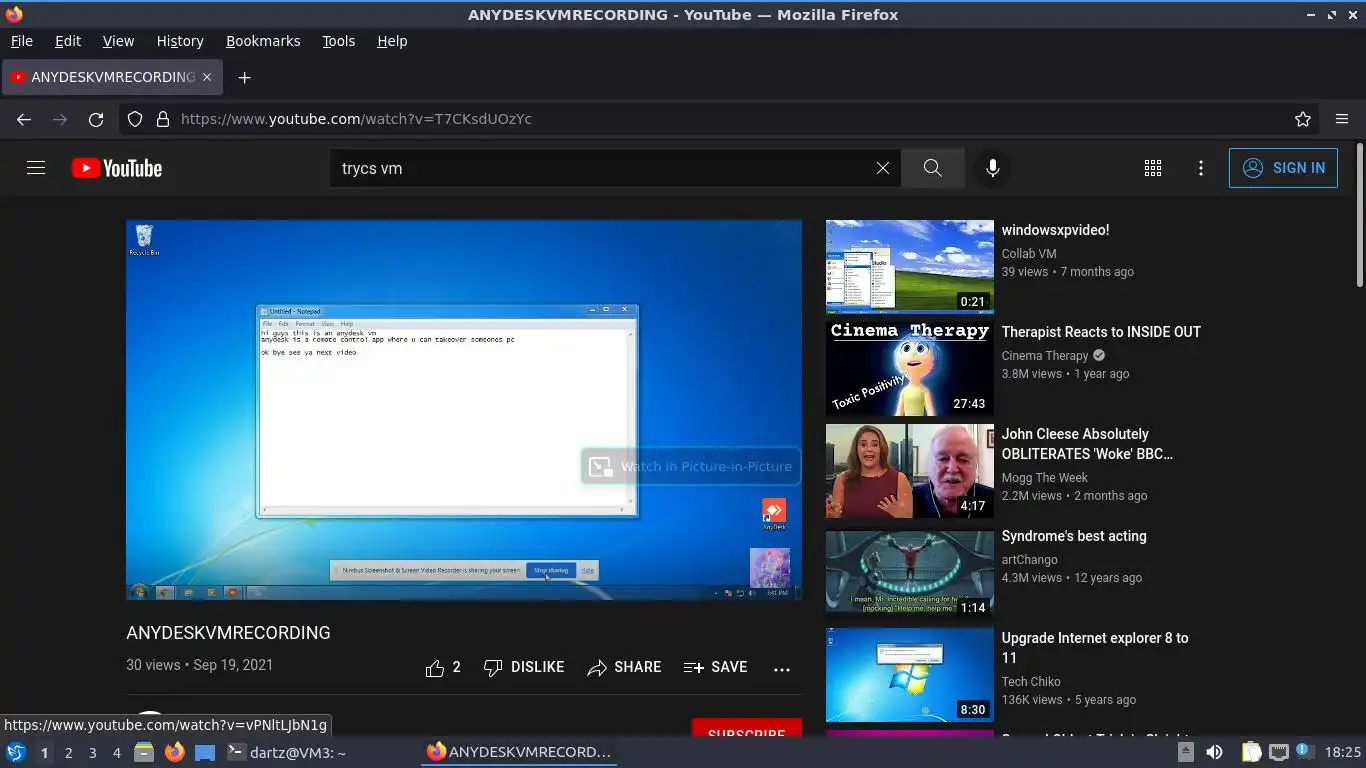Visit the Tech Chiko channel
This screenshot has width=1366, height=768.
[x=1031, y=682]
